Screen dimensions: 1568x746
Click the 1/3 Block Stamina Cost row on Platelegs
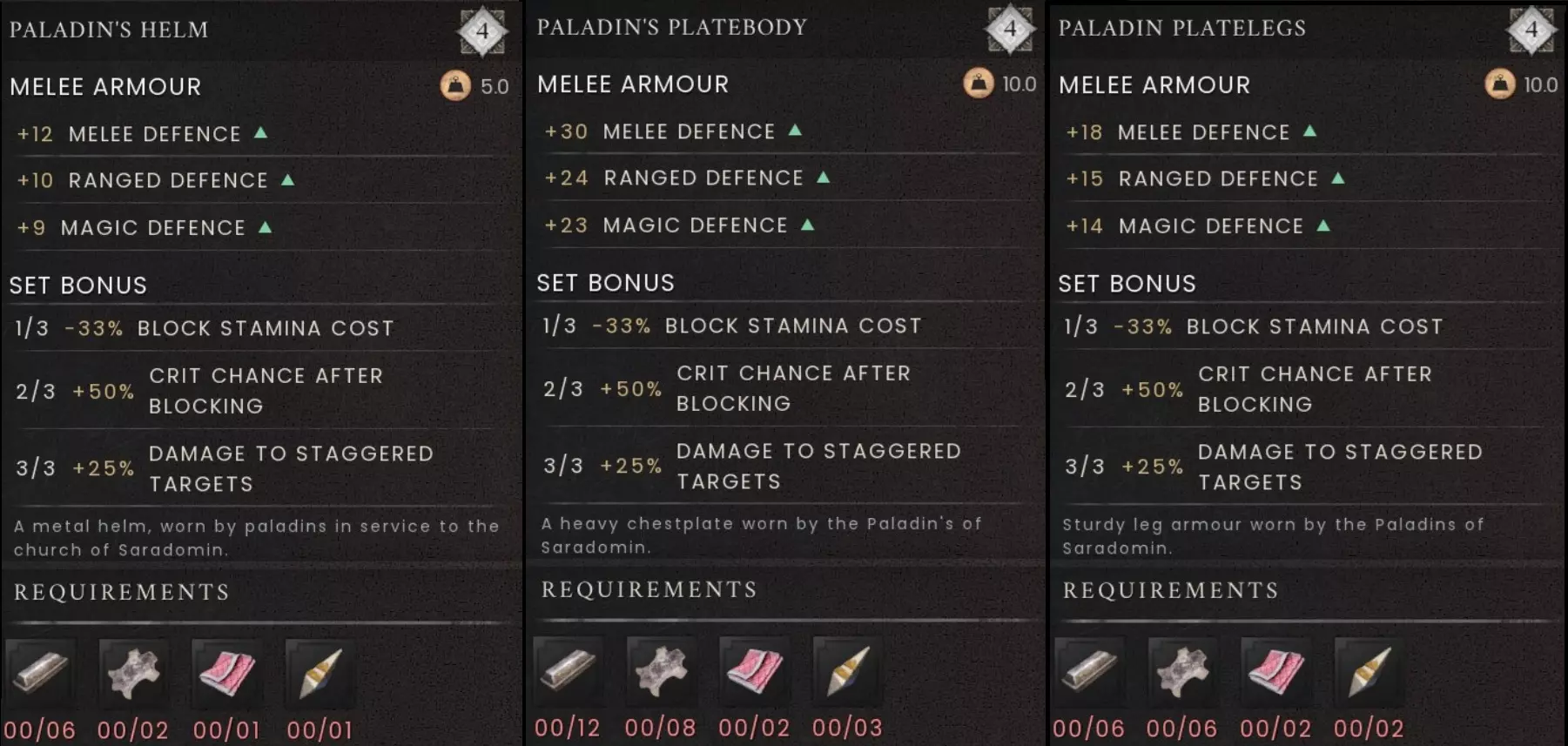click(x=1253, y=326)
